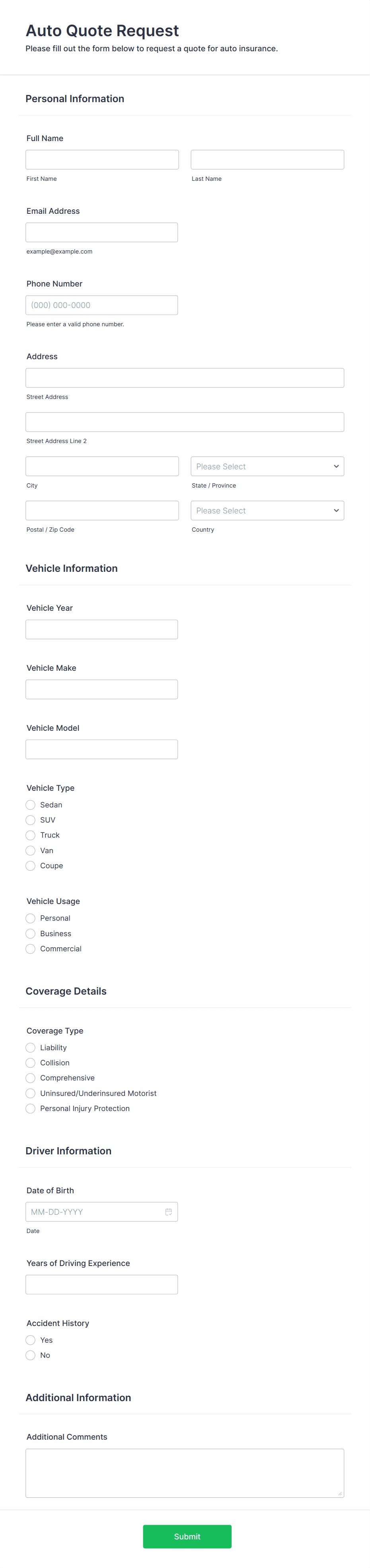
Task: Click inside the Vehicle Year box
Action: tap(102, 629)
